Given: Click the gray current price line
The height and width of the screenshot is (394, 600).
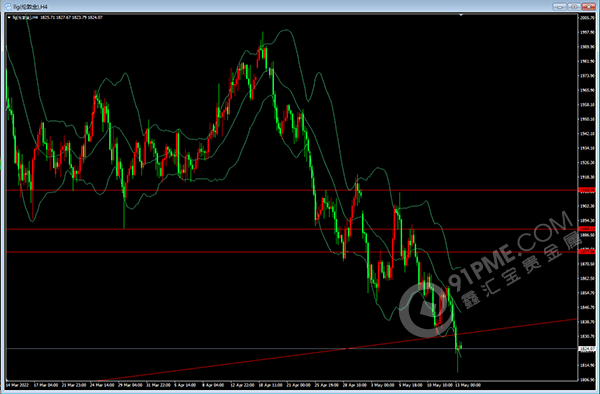Looking at the screenshot, I should click(291, 348).
